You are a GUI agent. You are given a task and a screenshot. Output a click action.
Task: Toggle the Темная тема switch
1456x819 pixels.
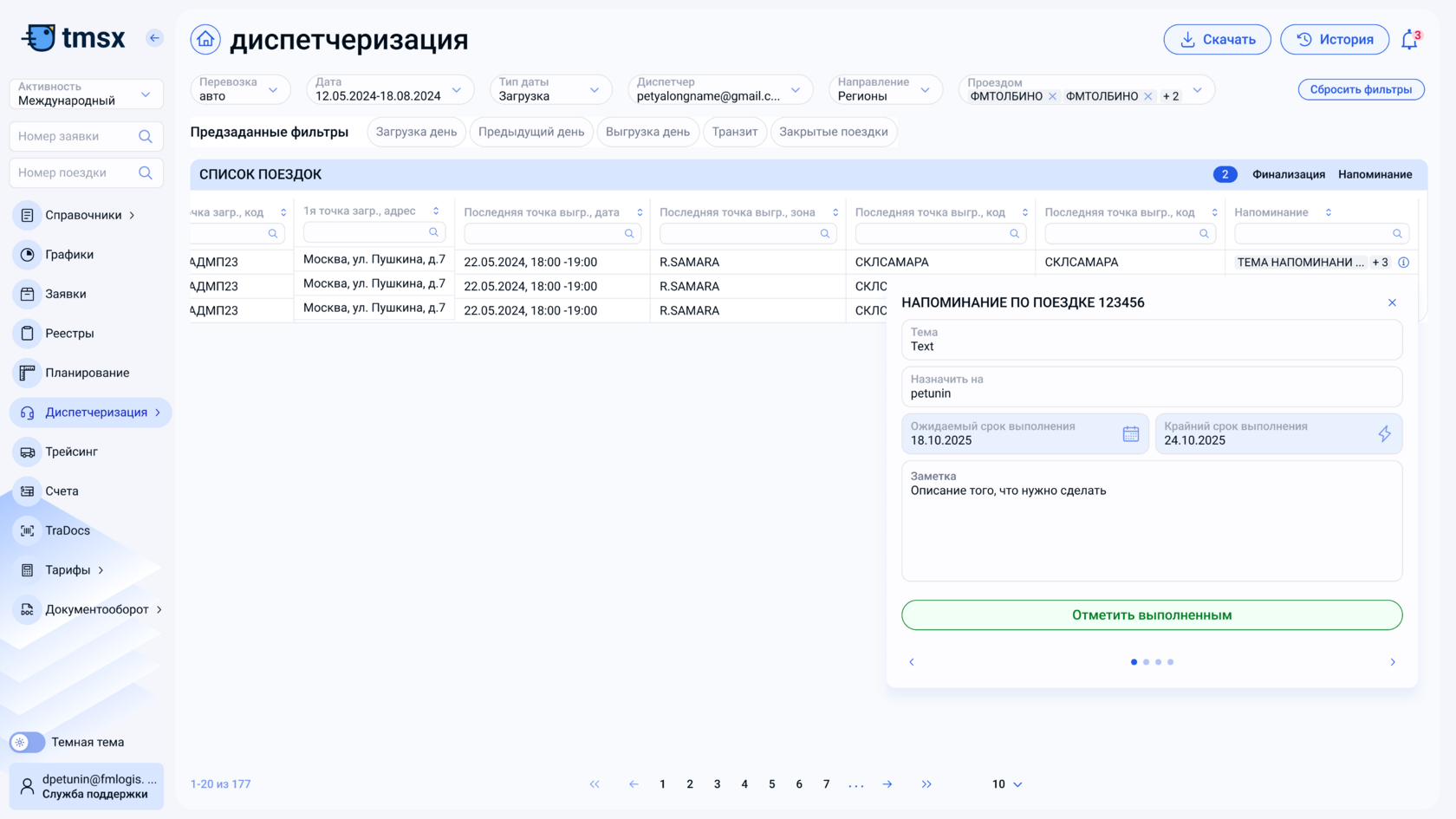point(27,743)
